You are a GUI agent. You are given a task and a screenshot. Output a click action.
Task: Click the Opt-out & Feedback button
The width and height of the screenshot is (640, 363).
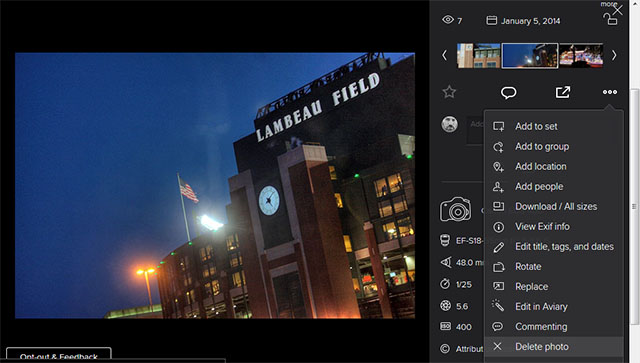pyautogui.click(x=59, y=355)
